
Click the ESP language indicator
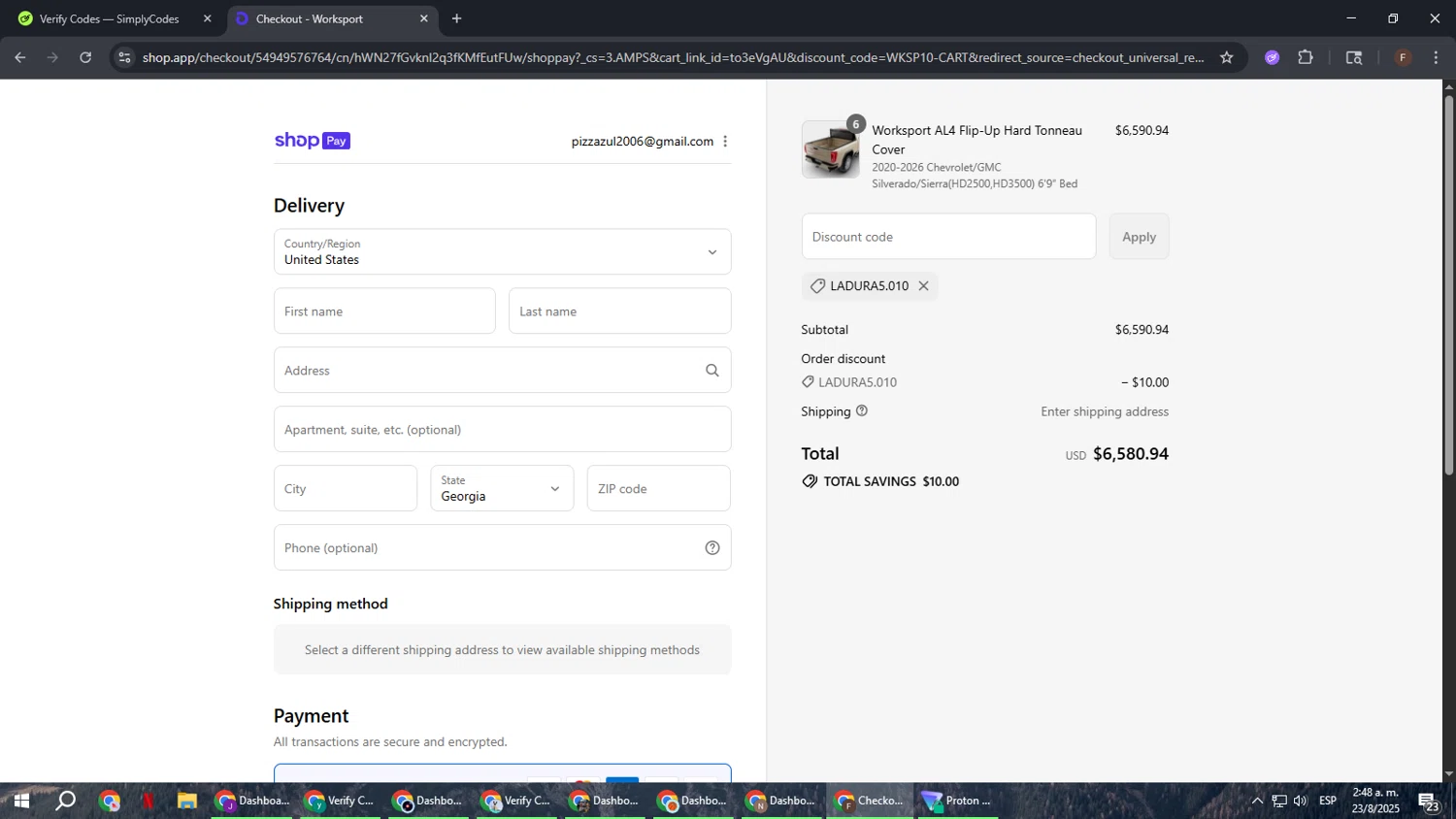(x=1328, y=801)
